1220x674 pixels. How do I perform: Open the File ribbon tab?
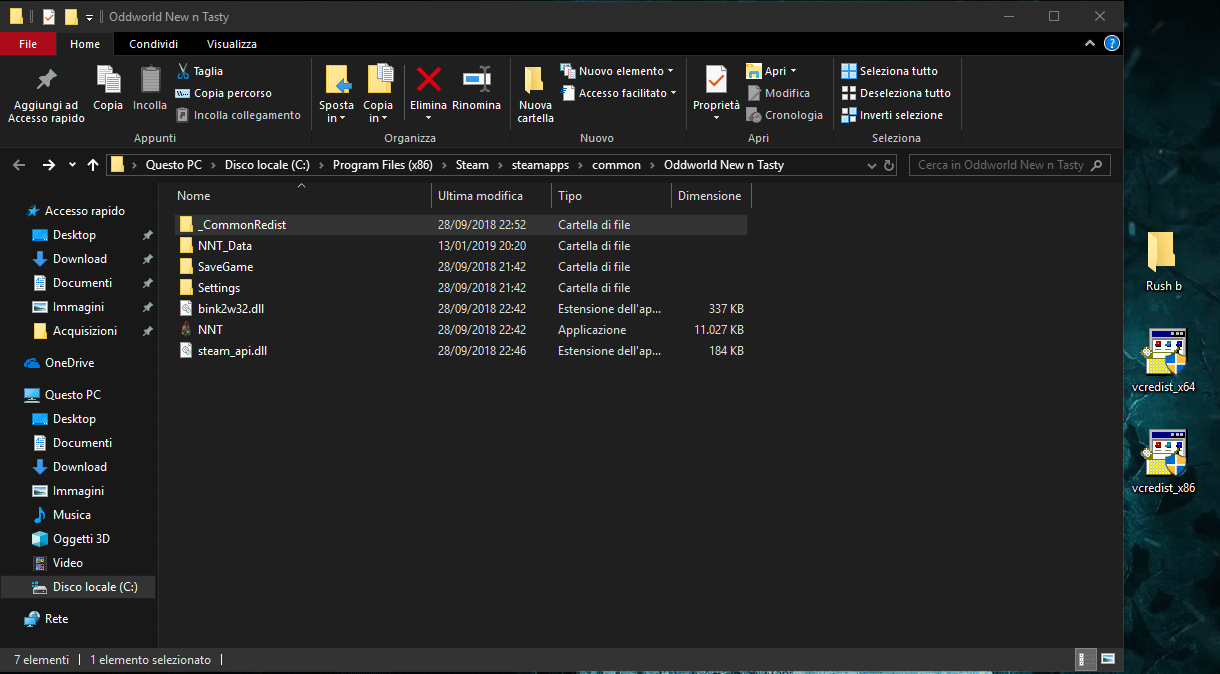coord(28,44)
